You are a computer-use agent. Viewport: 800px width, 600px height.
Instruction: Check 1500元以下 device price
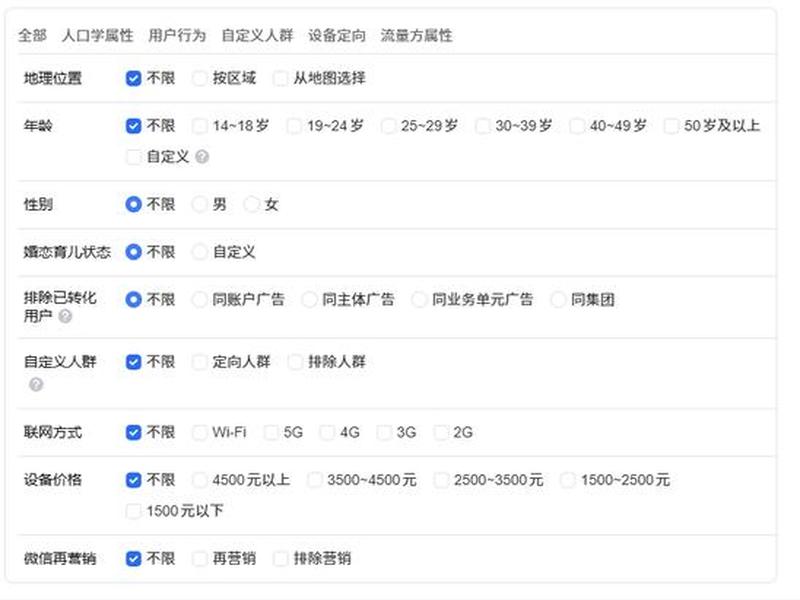click(x=133, y=511)
